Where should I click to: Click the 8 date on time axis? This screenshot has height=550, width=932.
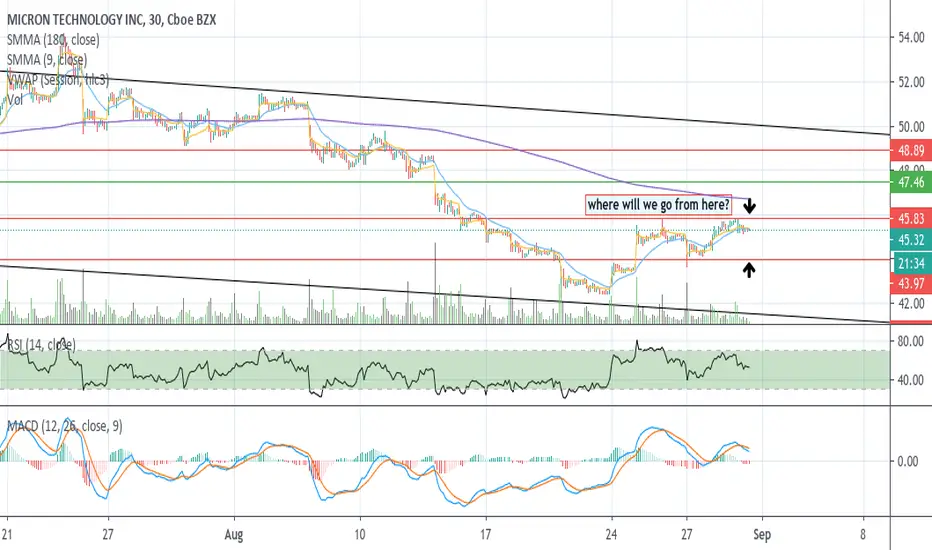coord(862,534)
